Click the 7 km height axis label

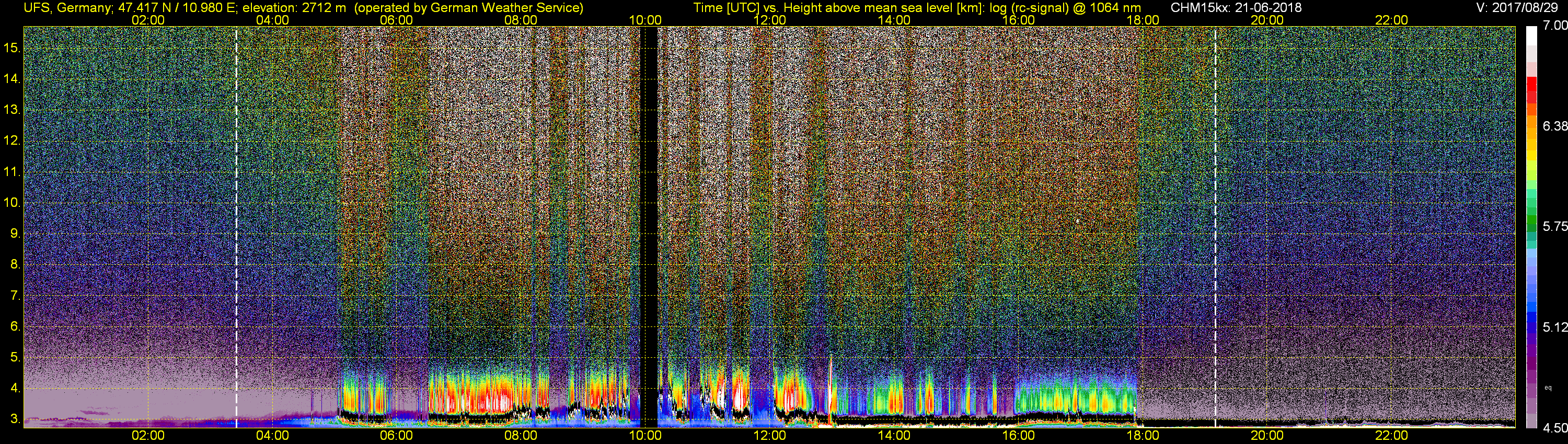(14, 296)
